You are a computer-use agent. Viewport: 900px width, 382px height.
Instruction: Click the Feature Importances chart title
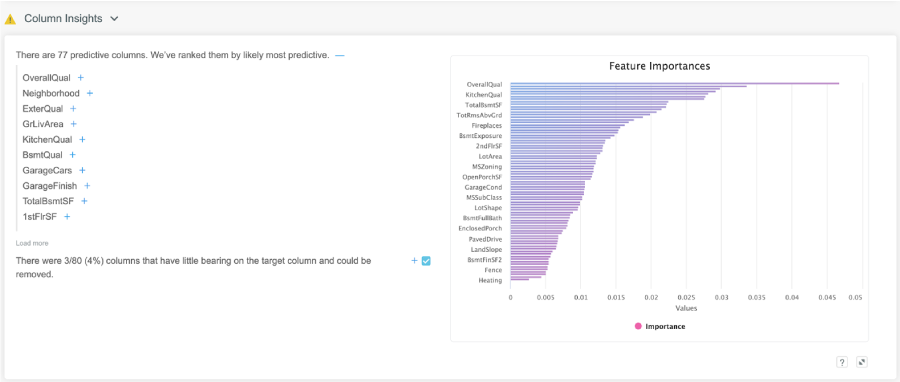point(660,66)
